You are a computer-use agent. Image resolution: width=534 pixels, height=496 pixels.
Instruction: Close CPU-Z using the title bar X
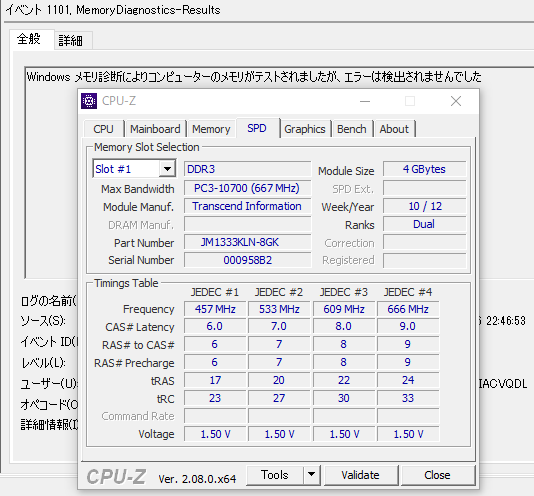[456, 101]
